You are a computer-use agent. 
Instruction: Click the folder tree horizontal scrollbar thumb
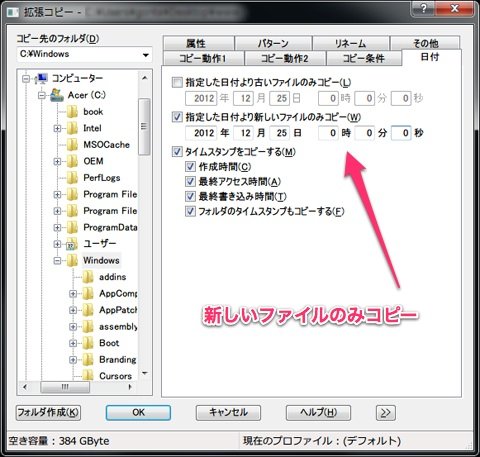click(x=65, y=387)
